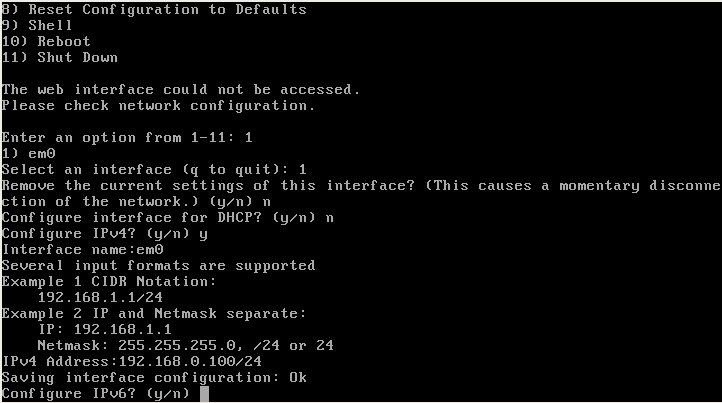Click the Netmask 255.255.255.0 example line

tap(185, 345)
